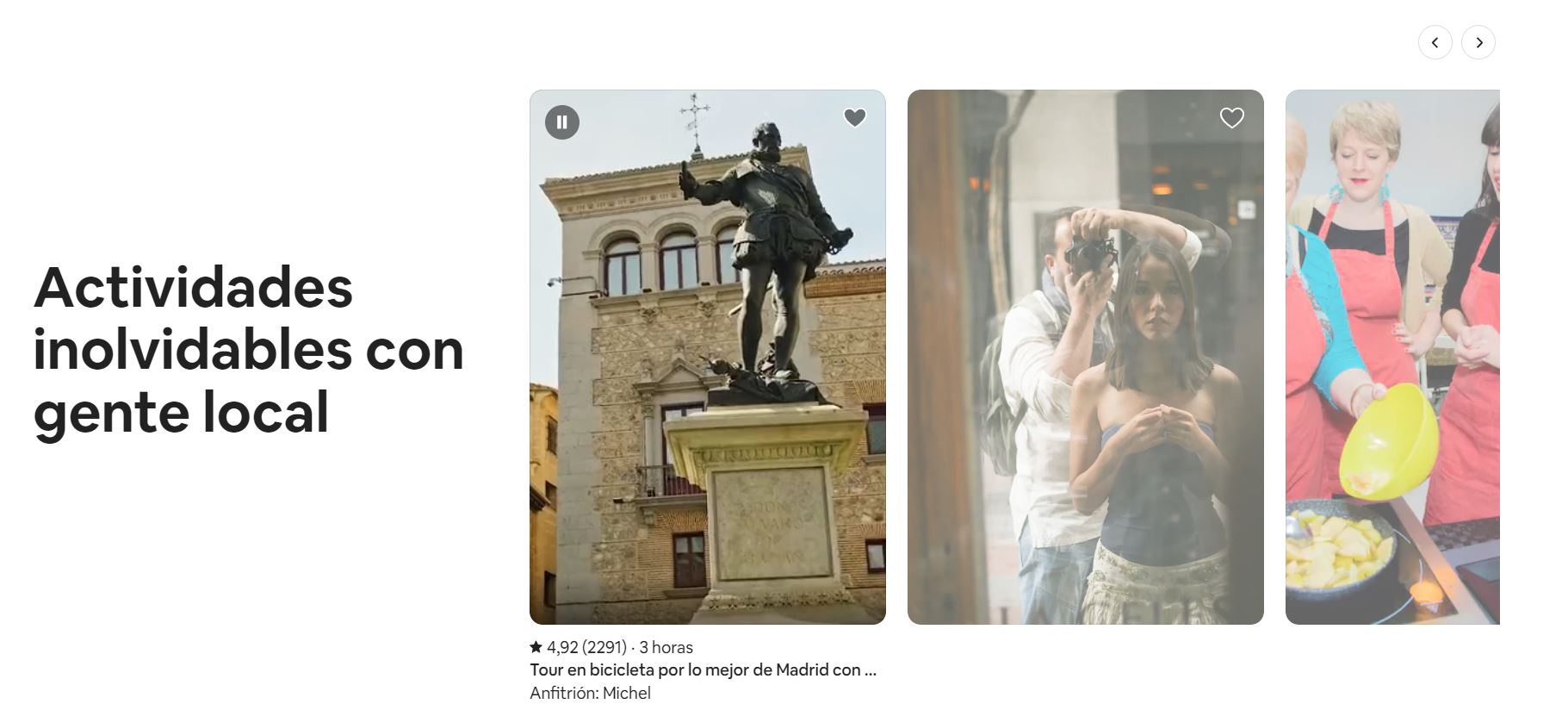Click the inscription on the statue pedestal

click(x=772, y=522)
